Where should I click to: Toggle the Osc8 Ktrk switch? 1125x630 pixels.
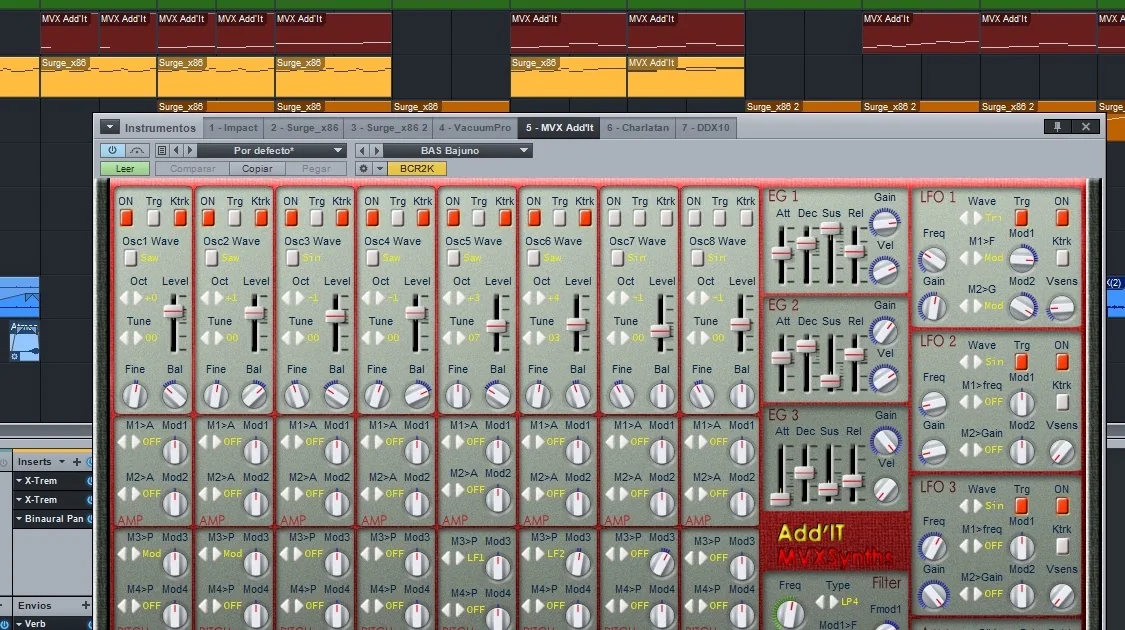(x=746, y=217)
